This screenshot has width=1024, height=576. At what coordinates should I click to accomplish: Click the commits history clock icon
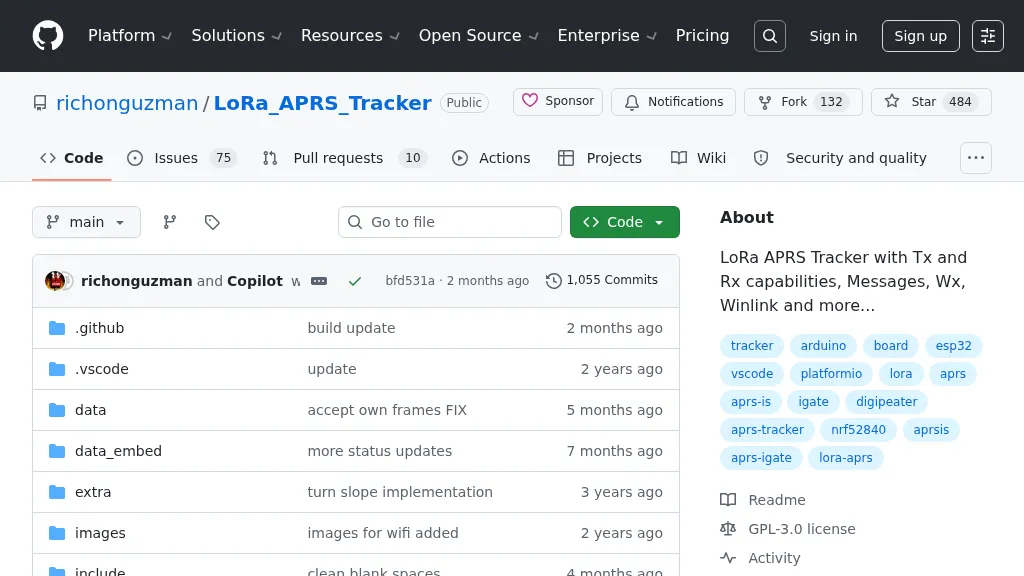pos(554,281)
